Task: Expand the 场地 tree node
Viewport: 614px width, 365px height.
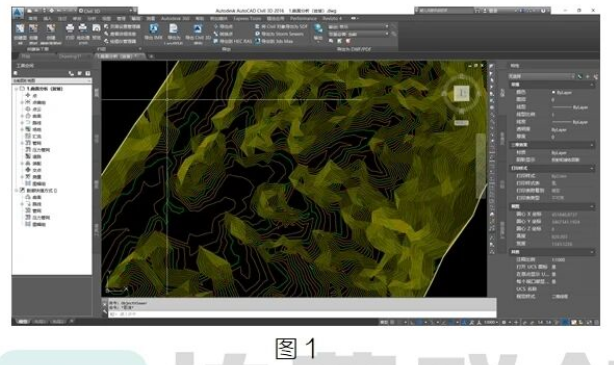Action: [22, 129]
